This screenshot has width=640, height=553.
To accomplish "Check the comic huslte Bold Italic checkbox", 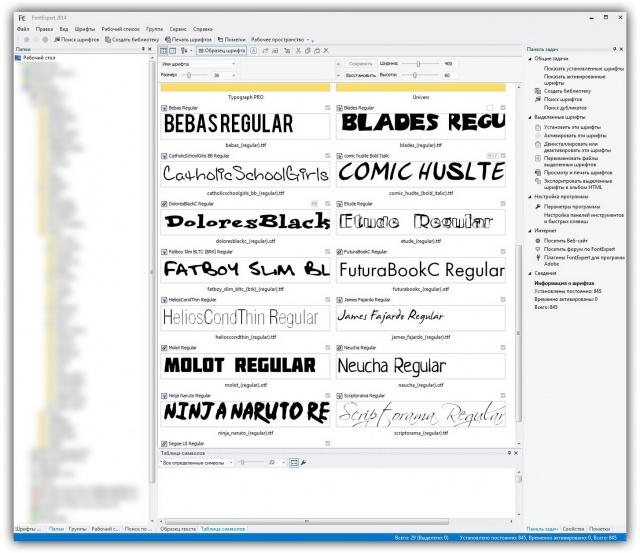I will pyautogui.click(x=503, y=155).
